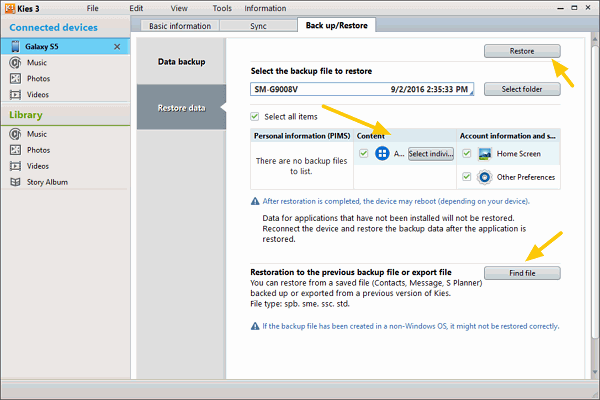Screen dimensions: 600x400
Task: Click Personal information (PIMS) column header
Action: click(x=302, y=136)
